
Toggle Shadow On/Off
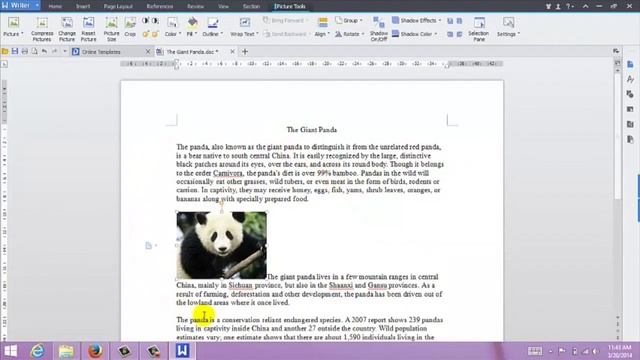coord(379,29)
